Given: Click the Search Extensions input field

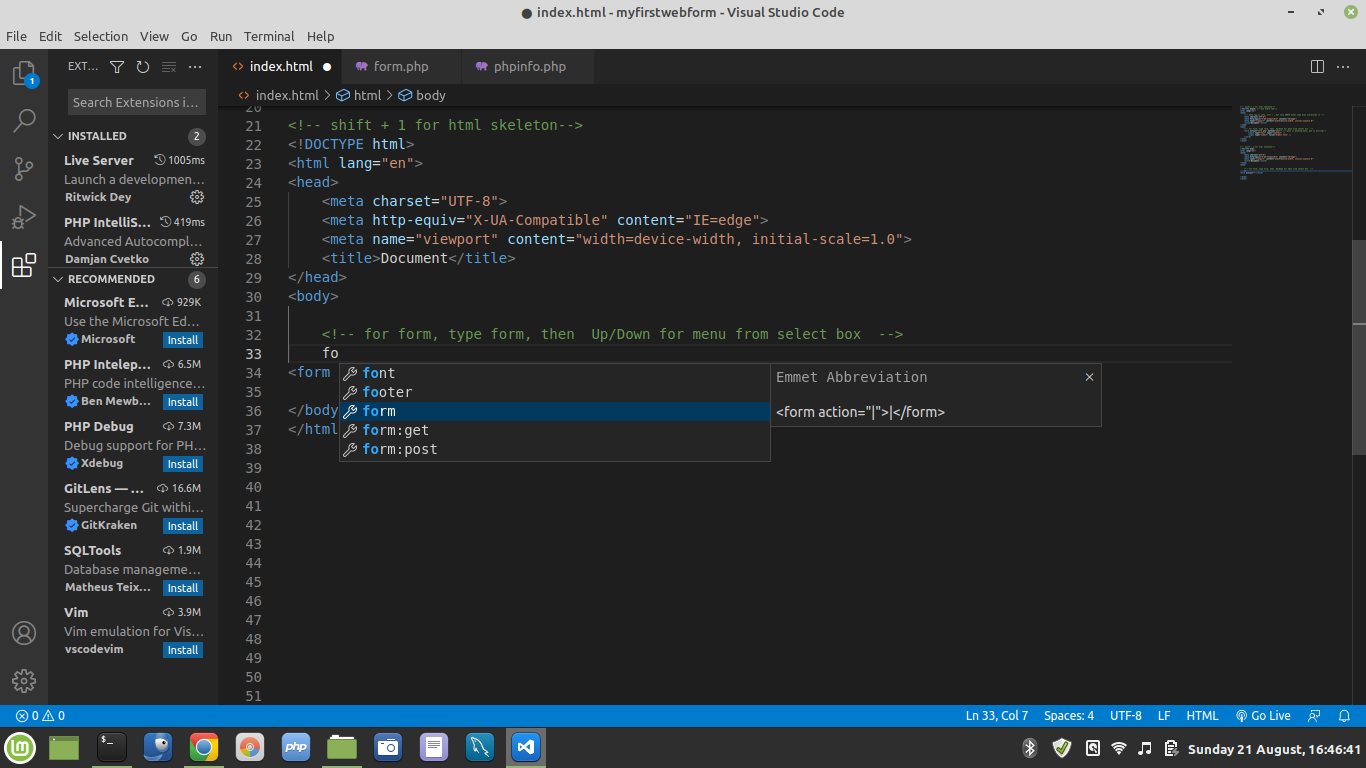Looking at the screenshot, I should (136, 102).
